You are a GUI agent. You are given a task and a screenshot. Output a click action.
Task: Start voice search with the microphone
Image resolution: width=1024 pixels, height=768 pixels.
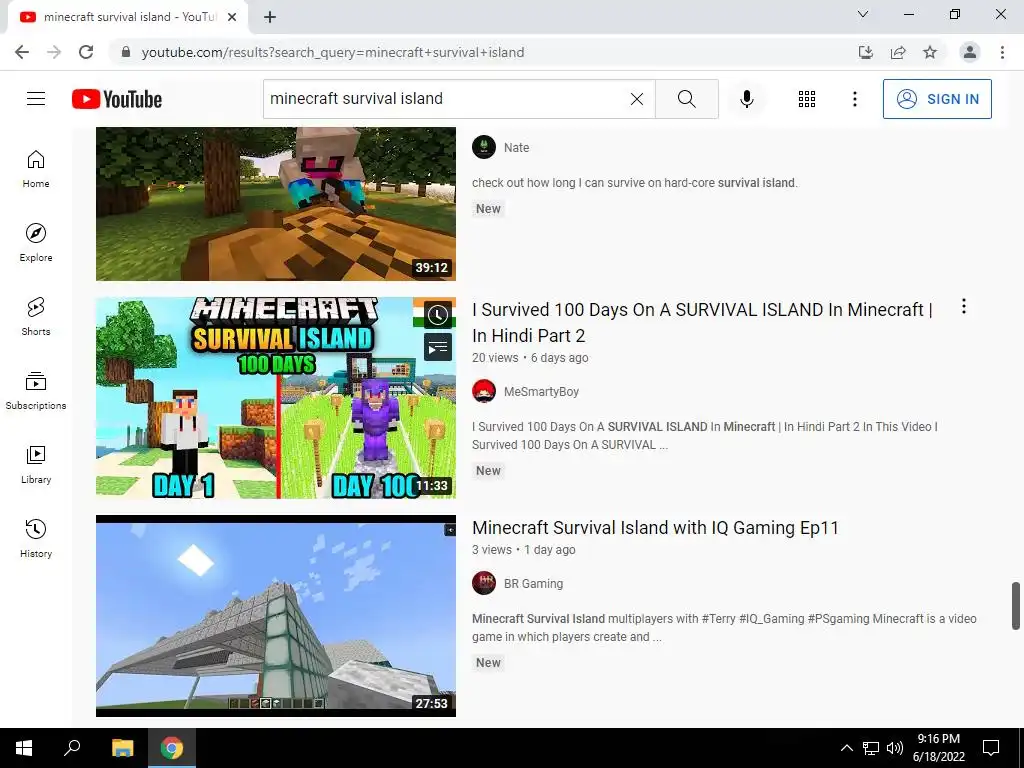pyautogui.click(x=747, y=99)
